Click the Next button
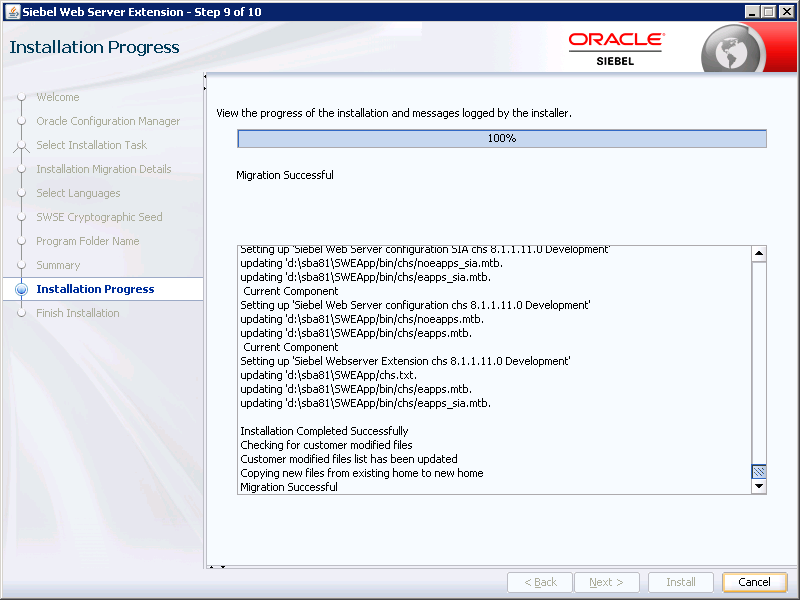 pyautogui.click(x=606, y=582)
